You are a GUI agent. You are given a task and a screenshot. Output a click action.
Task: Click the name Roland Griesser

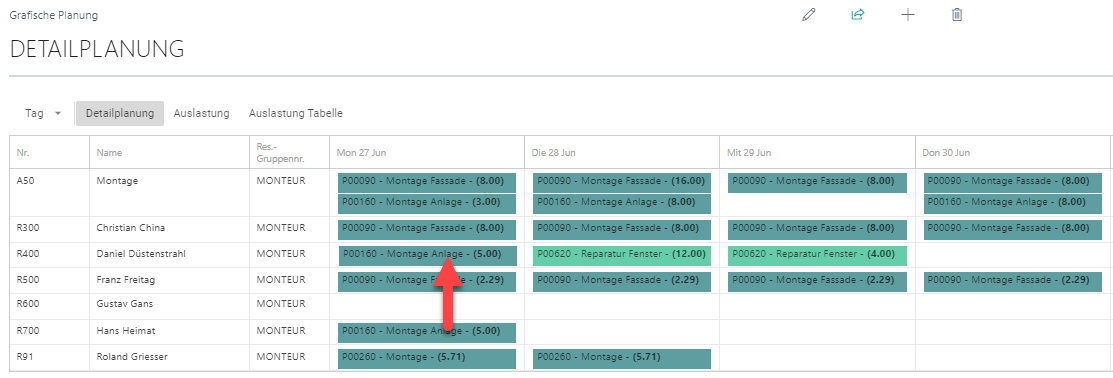(132, 357)
